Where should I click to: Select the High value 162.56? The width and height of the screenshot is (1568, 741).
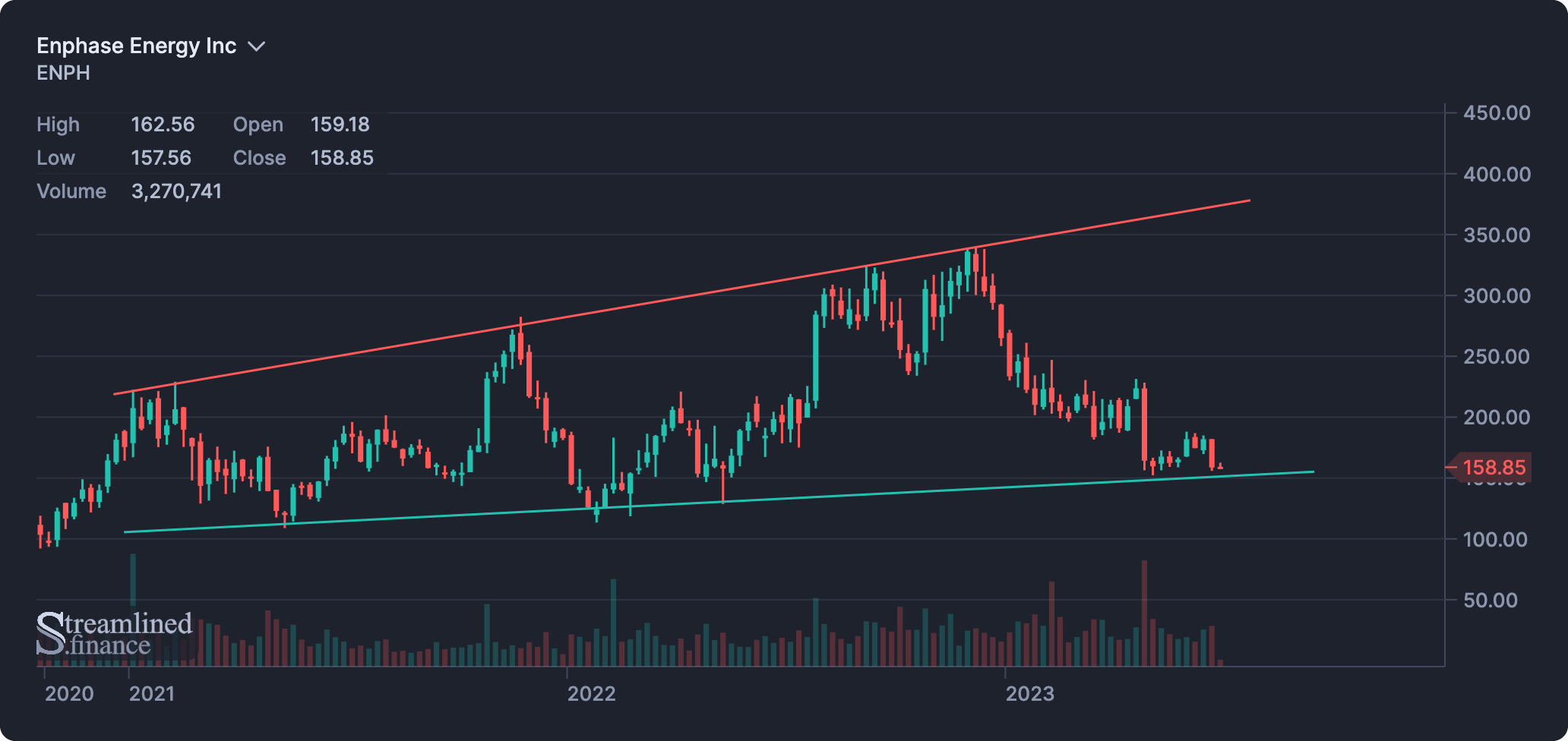[x=163, y=125]
